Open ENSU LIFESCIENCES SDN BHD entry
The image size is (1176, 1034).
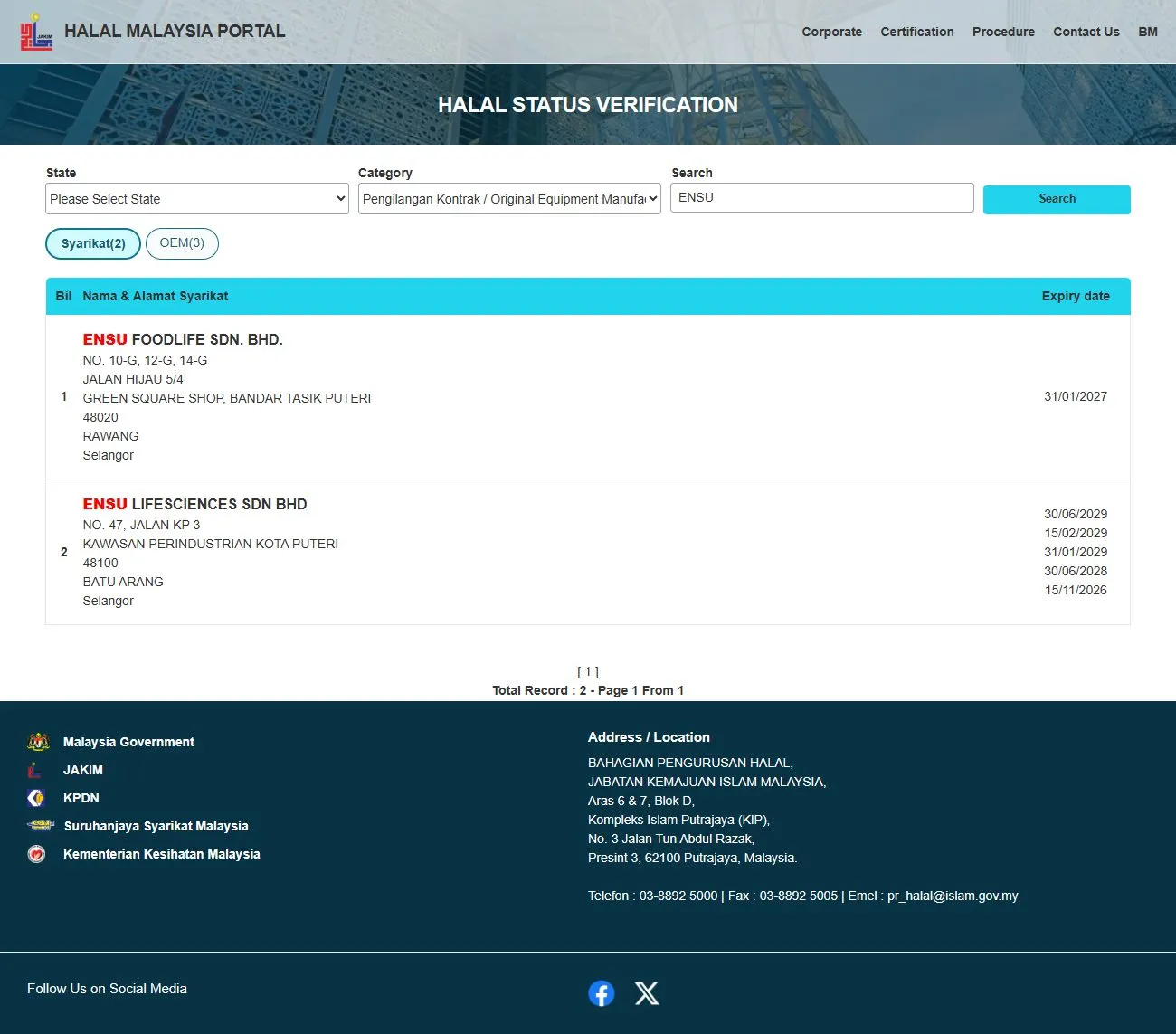(x=194, y=504)
